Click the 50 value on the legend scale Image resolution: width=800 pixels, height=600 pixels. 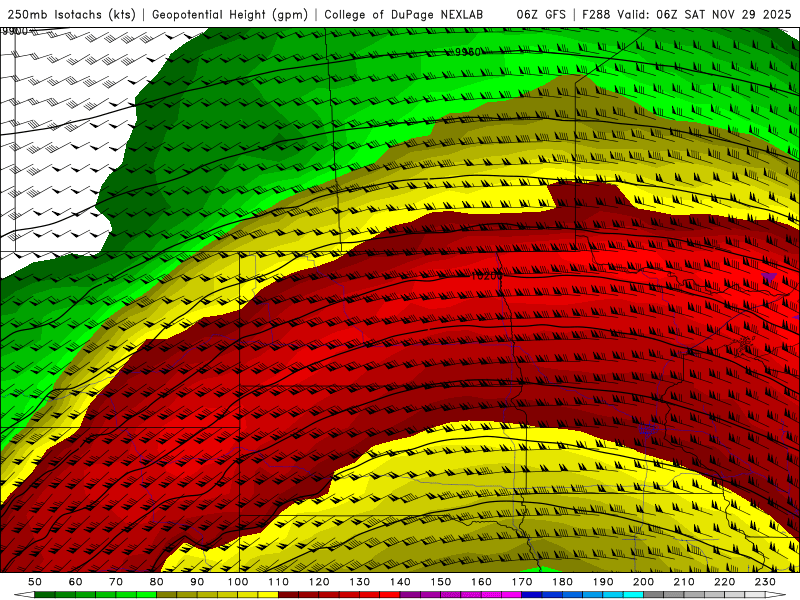(x=35, y=582)
